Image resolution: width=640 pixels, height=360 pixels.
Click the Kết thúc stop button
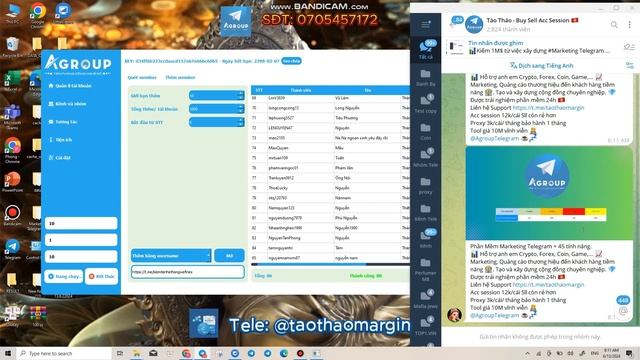coord(102,276)
